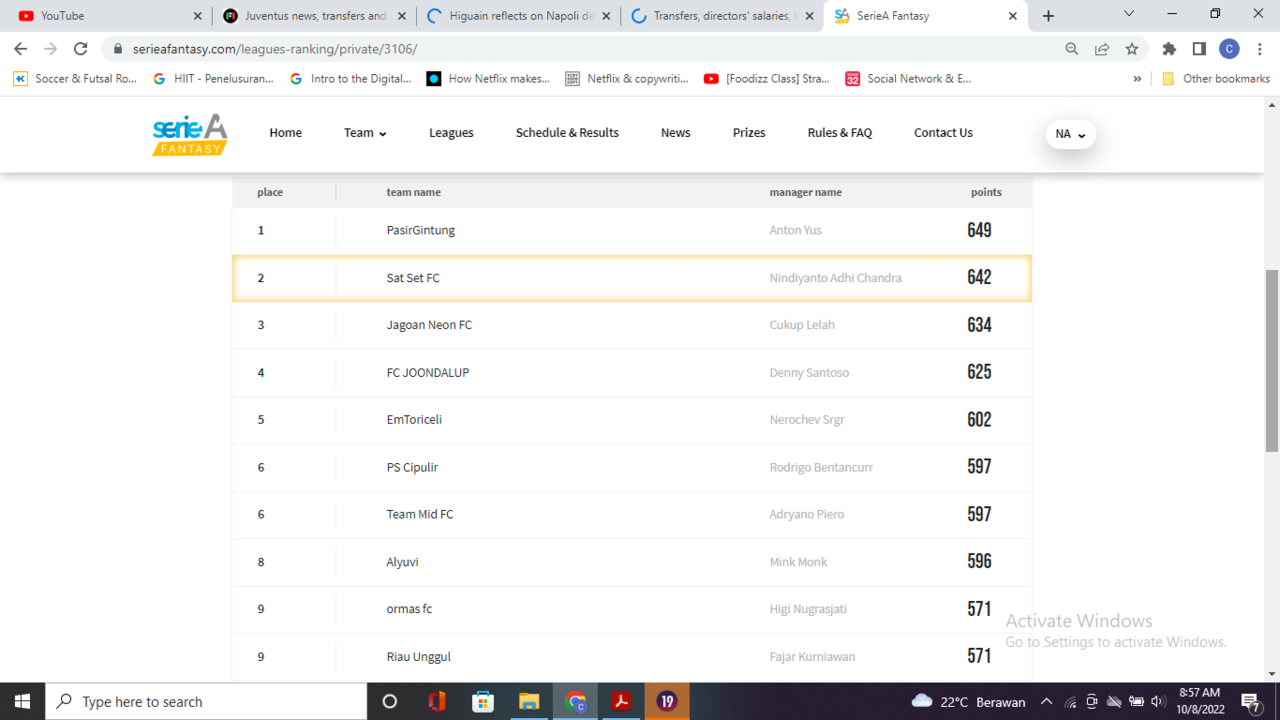Screen dimensions: 1280x720
Task: Select the PS Cipulir team name
Action: (412, 467)
